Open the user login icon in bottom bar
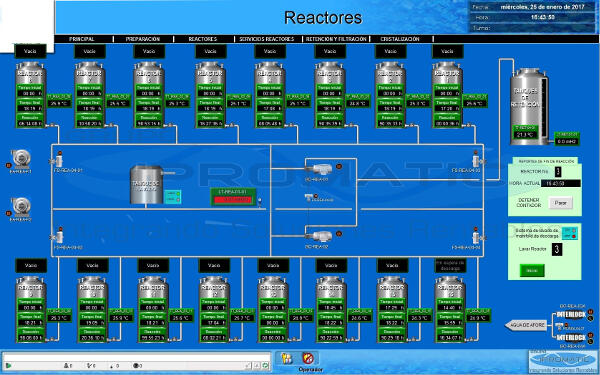The image size is (600, 375). (x=286, y=359)
